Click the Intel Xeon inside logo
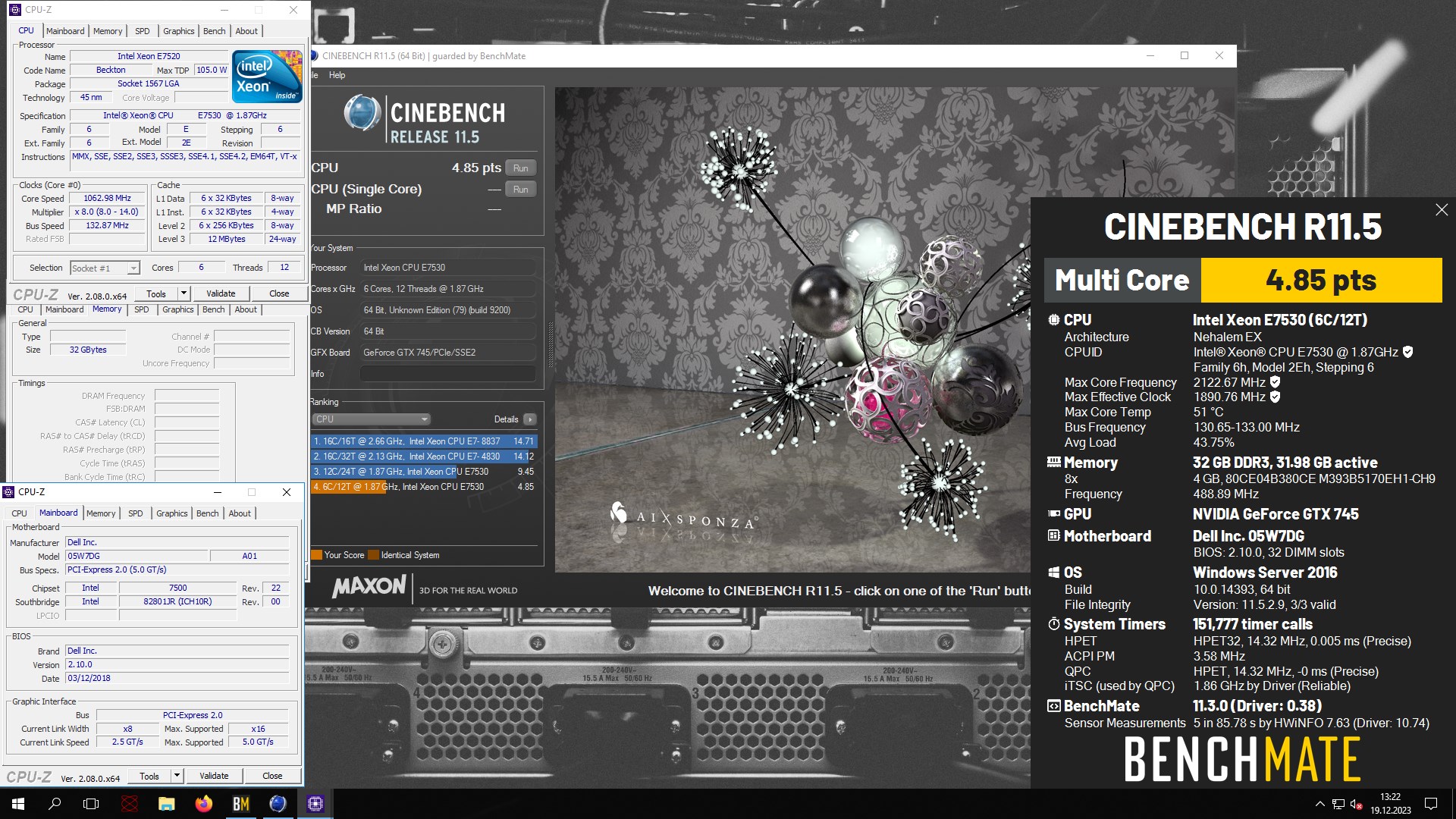Image resolution: width=1456 pixels, height=819 pixels. point(267,76)
